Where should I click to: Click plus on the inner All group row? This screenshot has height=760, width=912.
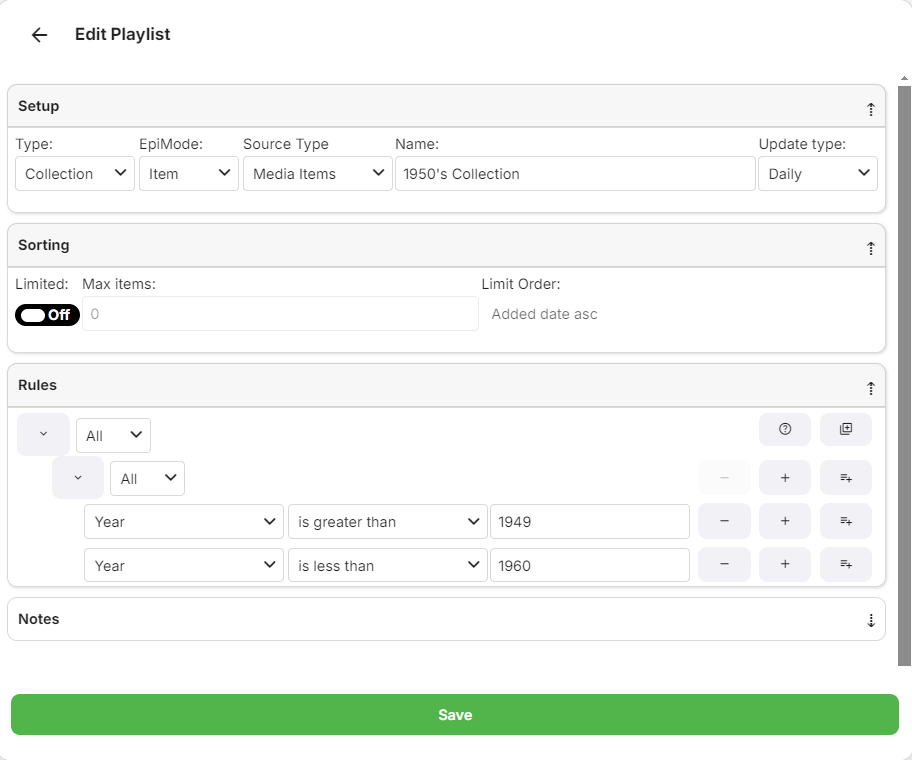click(x=785, y=478)
